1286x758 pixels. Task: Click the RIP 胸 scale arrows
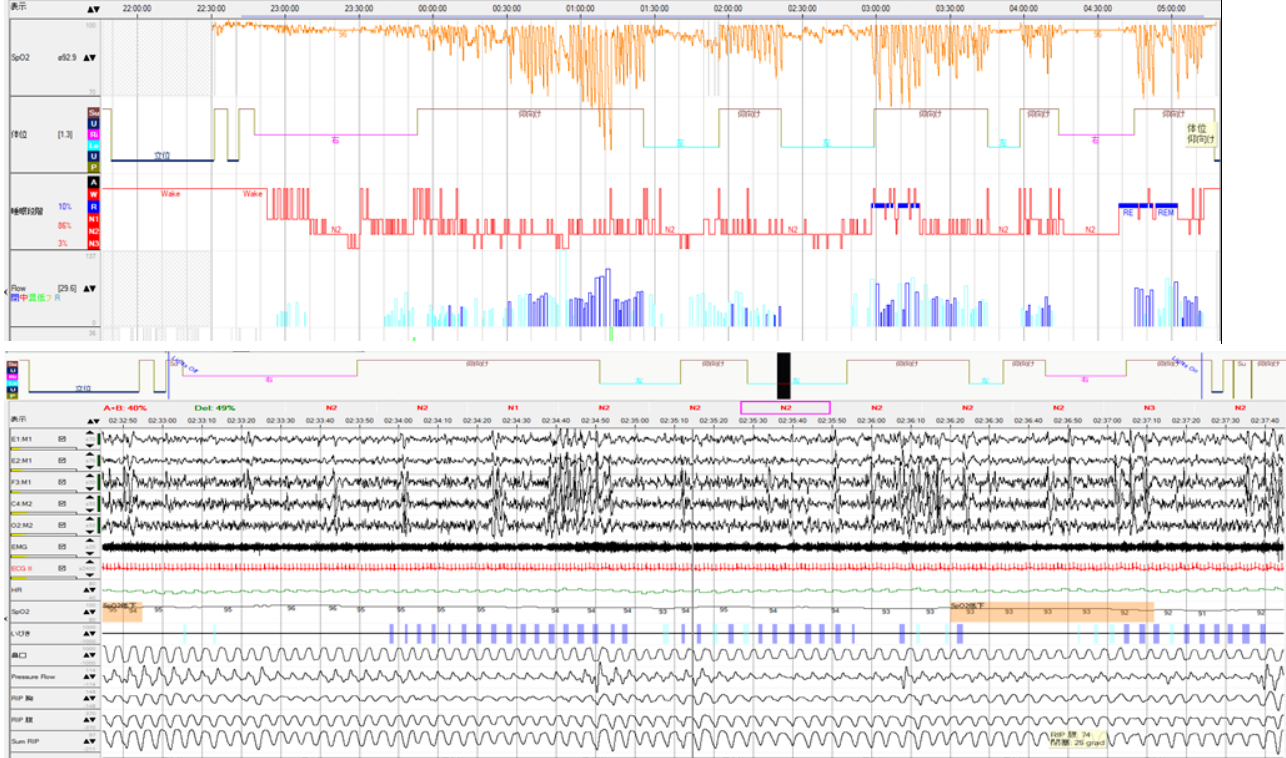point(90,698)
